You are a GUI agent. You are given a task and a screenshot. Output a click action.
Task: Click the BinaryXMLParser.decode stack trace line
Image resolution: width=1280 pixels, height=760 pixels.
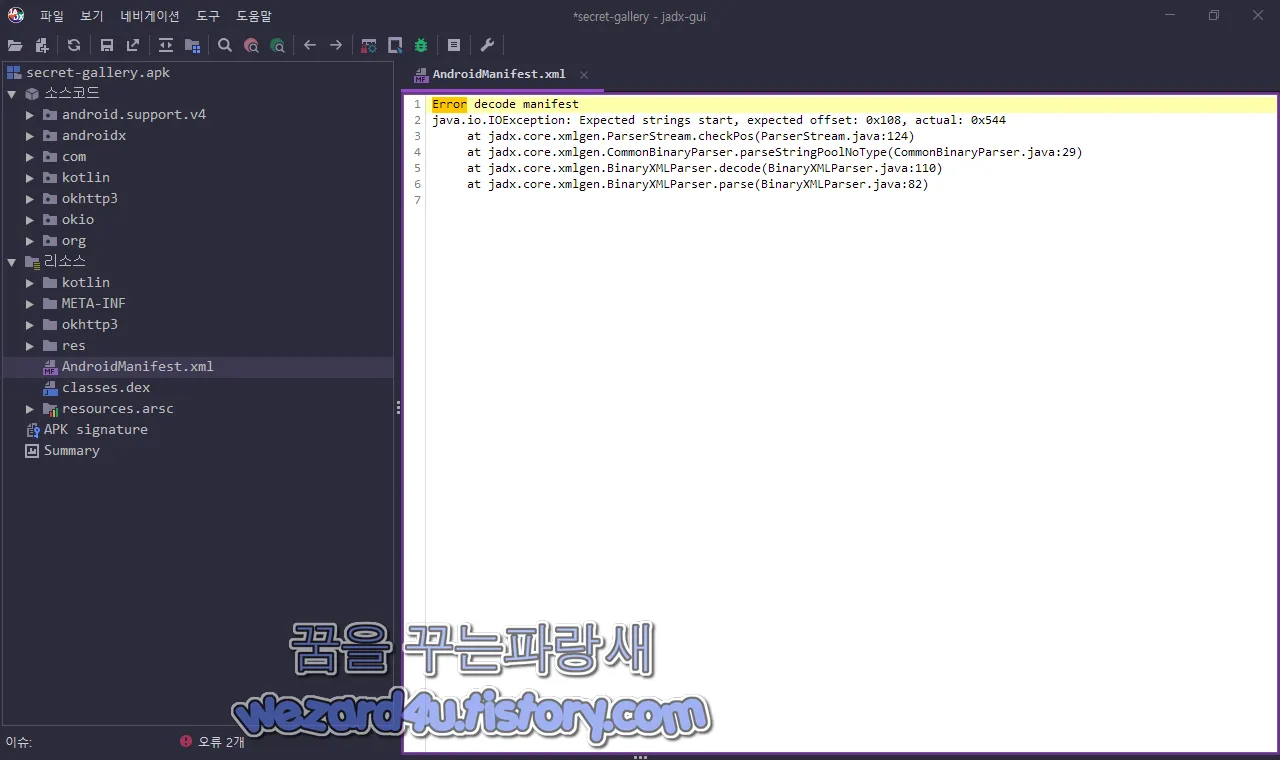coord(705,168)
